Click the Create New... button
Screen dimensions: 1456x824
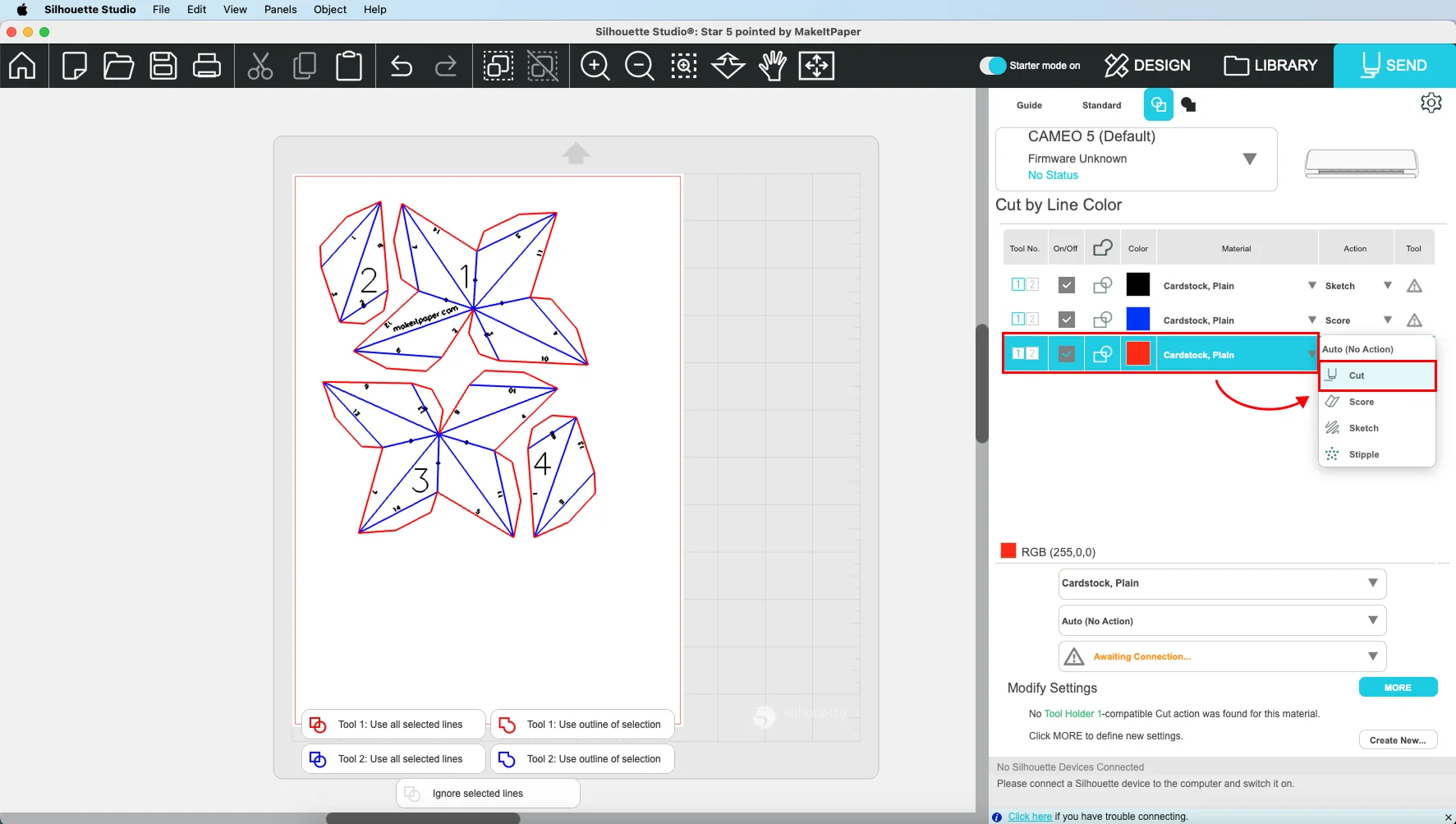click(x=1398, y=740)
